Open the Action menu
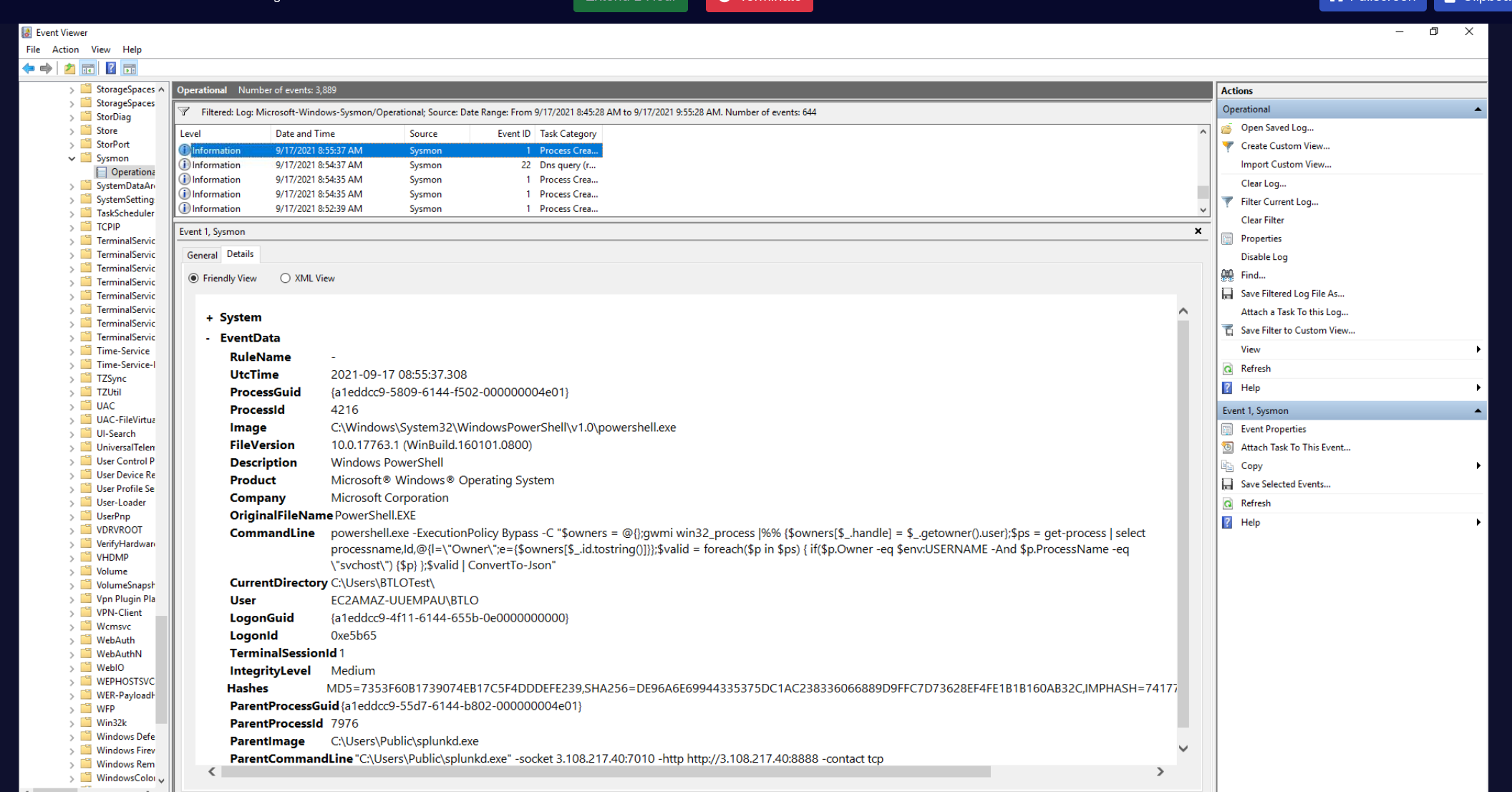1512x792 pixels. click(65, 49)
